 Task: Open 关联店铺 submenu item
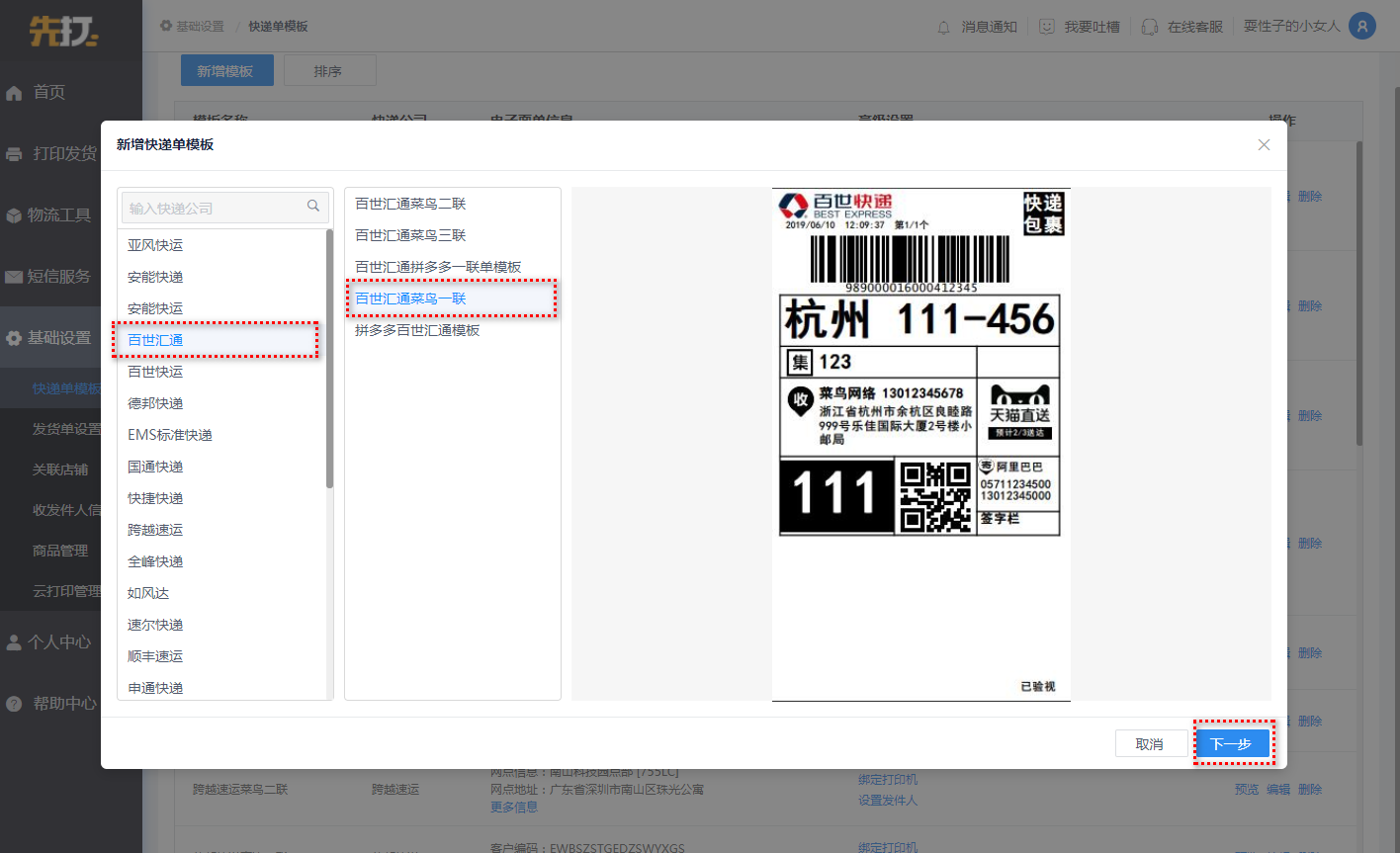click(60, 469)
